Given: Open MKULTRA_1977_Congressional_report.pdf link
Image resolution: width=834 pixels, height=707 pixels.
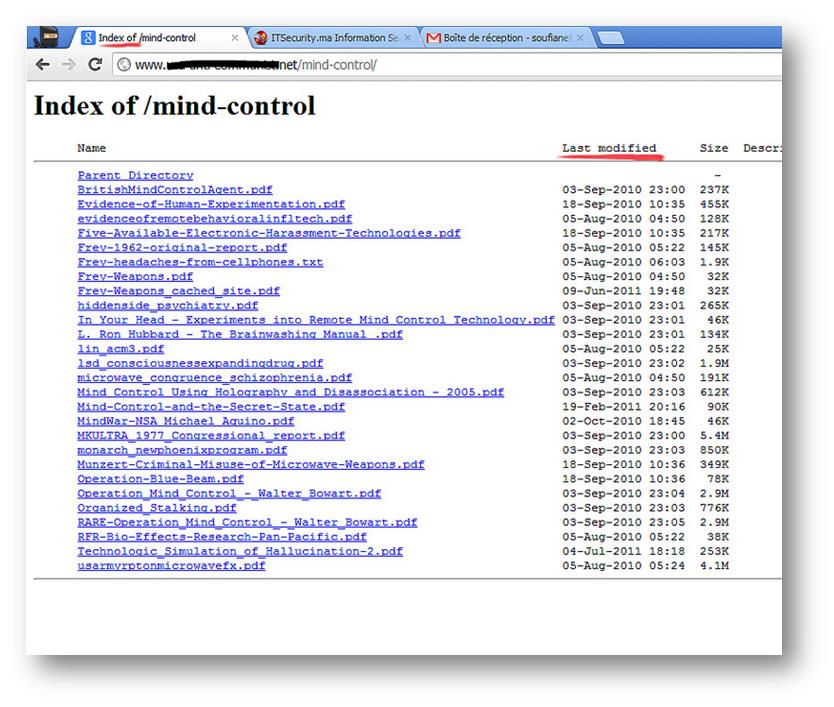Looking at the screenshot, I should (210, 436).
